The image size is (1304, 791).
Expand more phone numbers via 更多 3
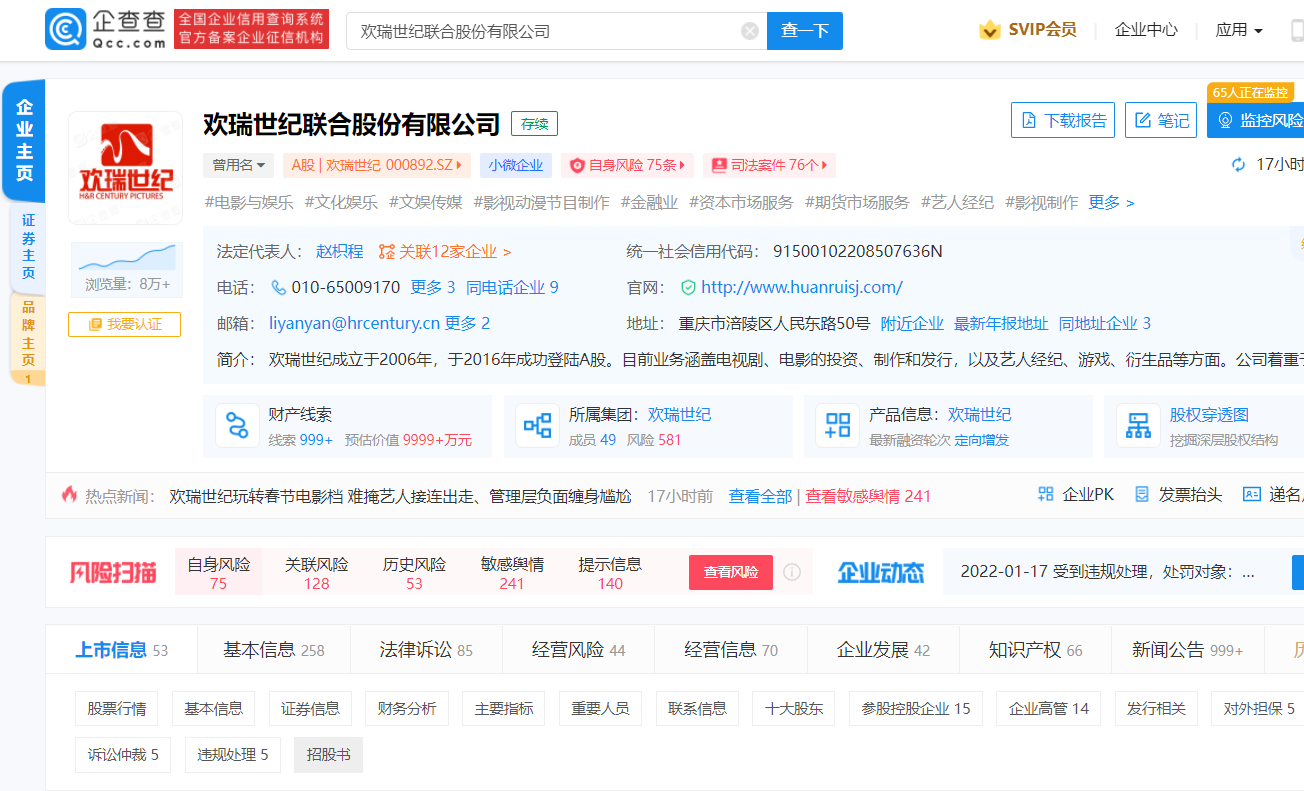(x=432, y=288)
